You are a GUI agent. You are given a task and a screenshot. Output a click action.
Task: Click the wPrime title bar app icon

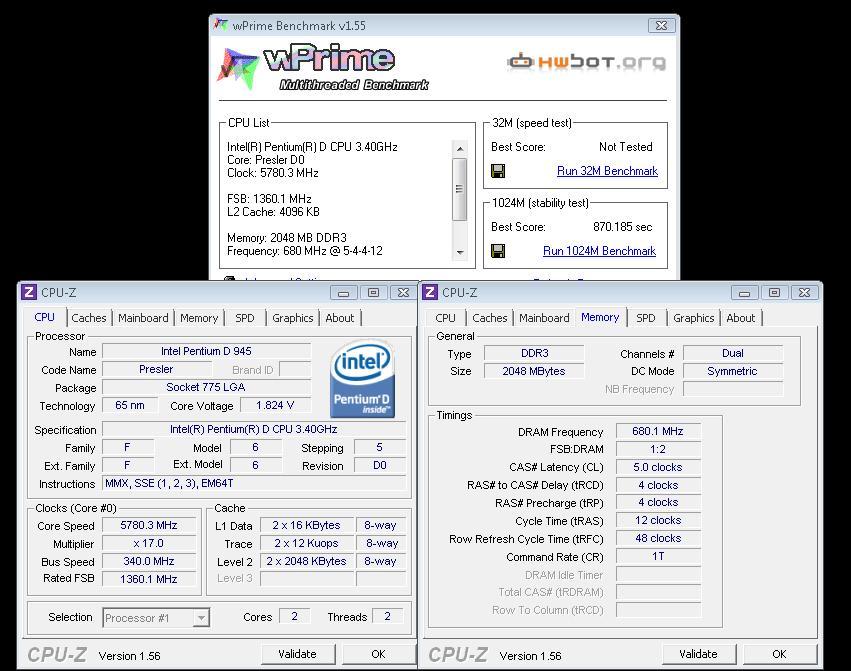pos(220,25)
